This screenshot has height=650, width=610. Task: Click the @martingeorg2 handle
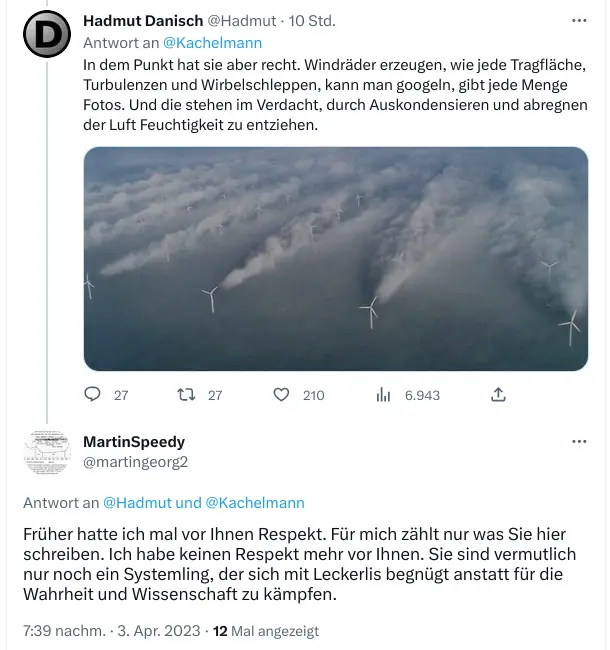pyautogui.click(x=136, y=462)
